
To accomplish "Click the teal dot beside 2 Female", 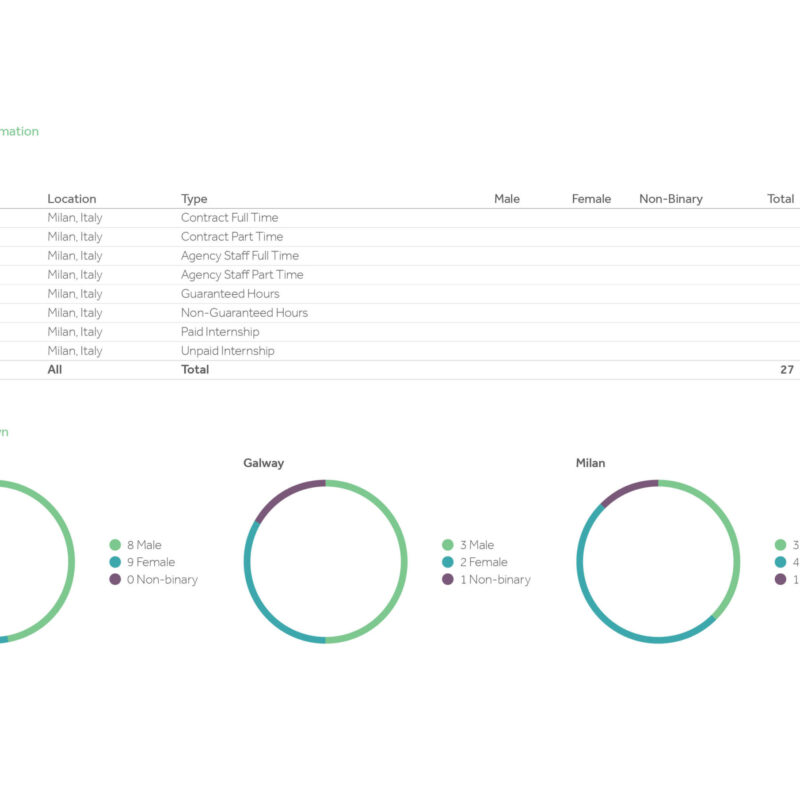I will tap(447, 562).
